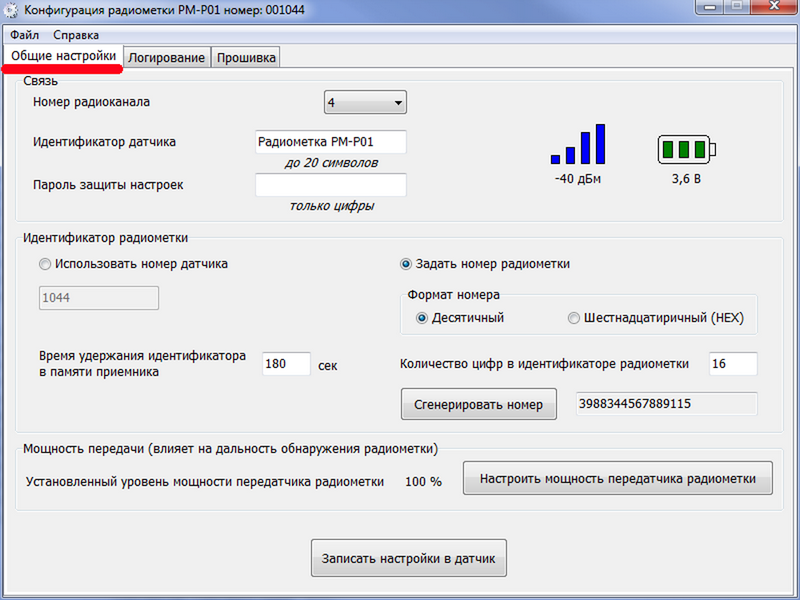Click the 'только цифры' hint text
The image size is (800, 600).
(332, 206)
